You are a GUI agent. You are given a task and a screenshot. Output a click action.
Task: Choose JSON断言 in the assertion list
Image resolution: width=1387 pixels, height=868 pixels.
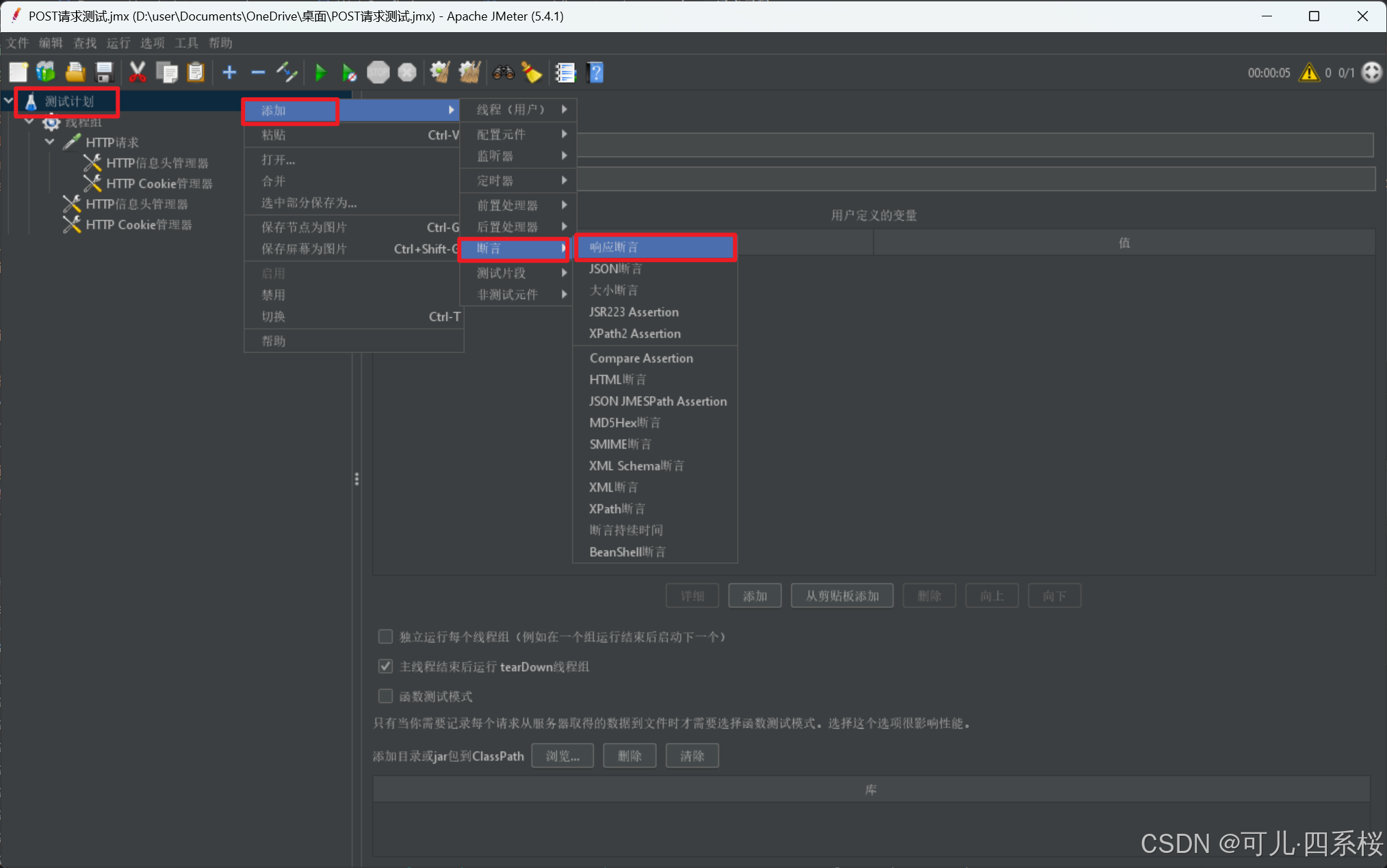tap(616, 269)
